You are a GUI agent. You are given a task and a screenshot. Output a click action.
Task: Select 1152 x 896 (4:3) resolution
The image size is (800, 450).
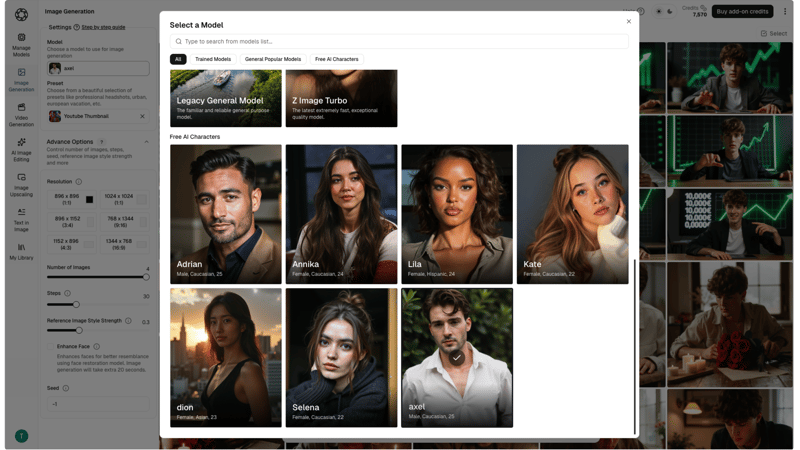(71, 244)
